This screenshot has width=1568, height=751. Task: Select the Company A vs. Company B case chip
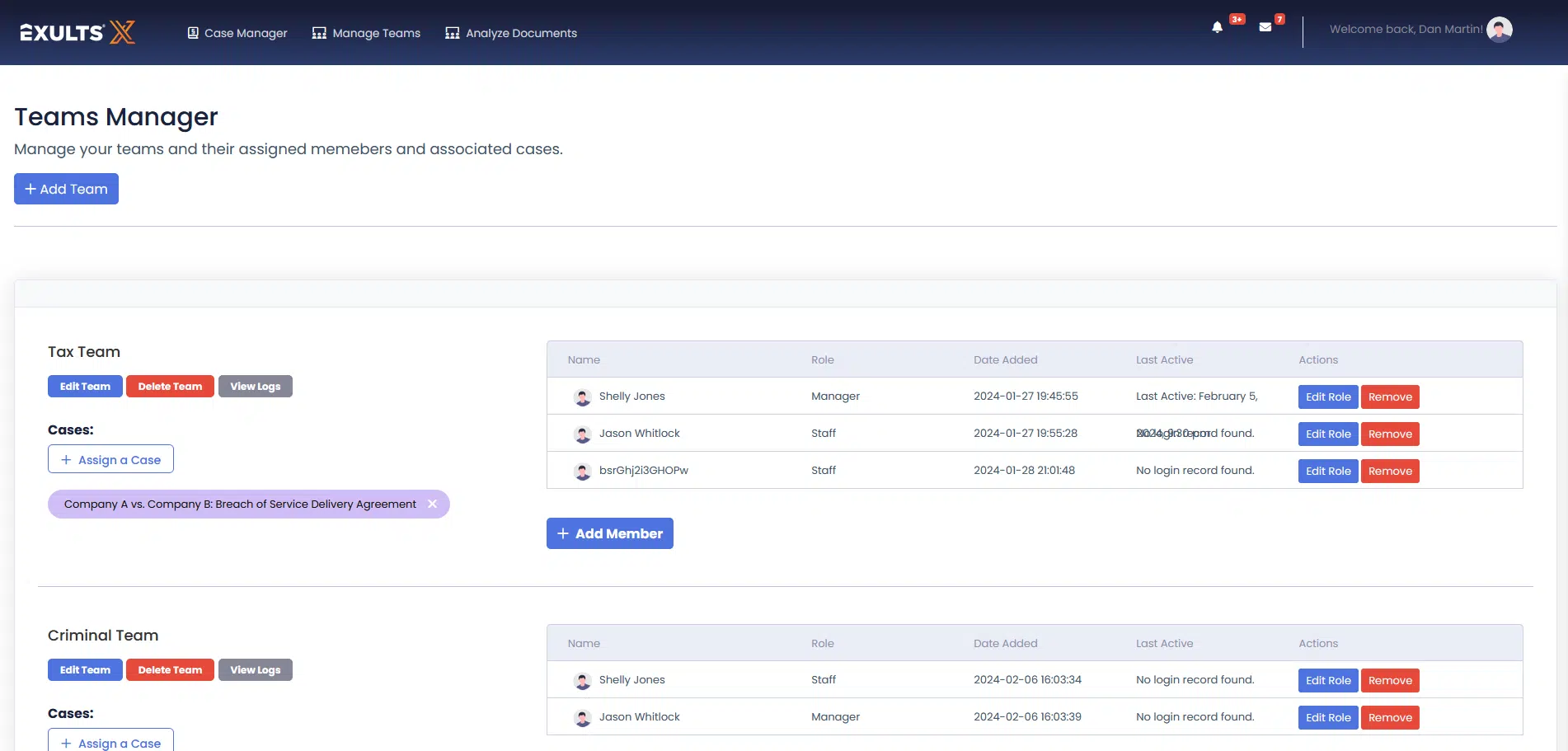(239, 504)
